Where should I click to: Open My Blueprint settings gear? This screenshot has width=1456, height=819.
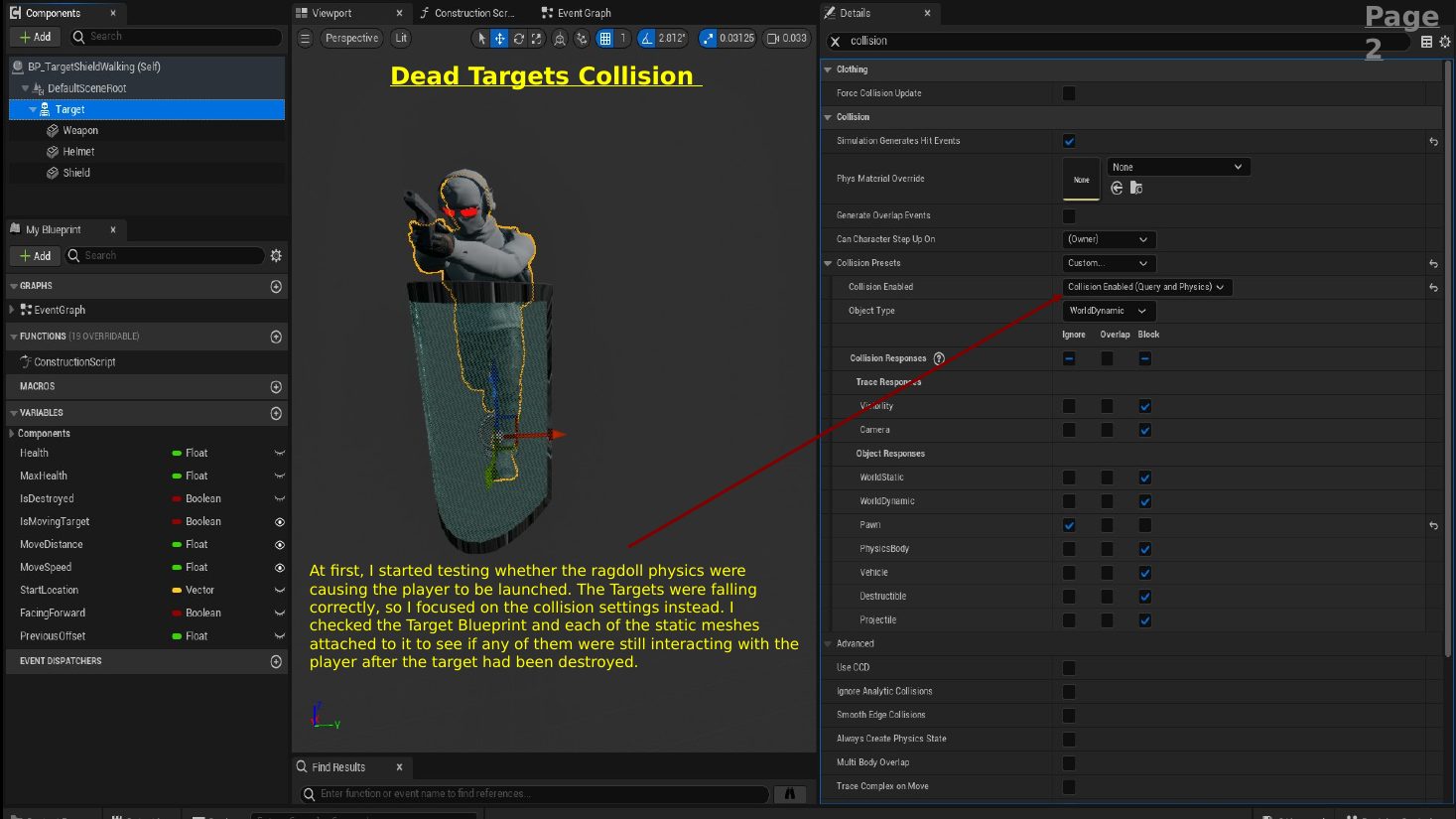pos(276,255)
